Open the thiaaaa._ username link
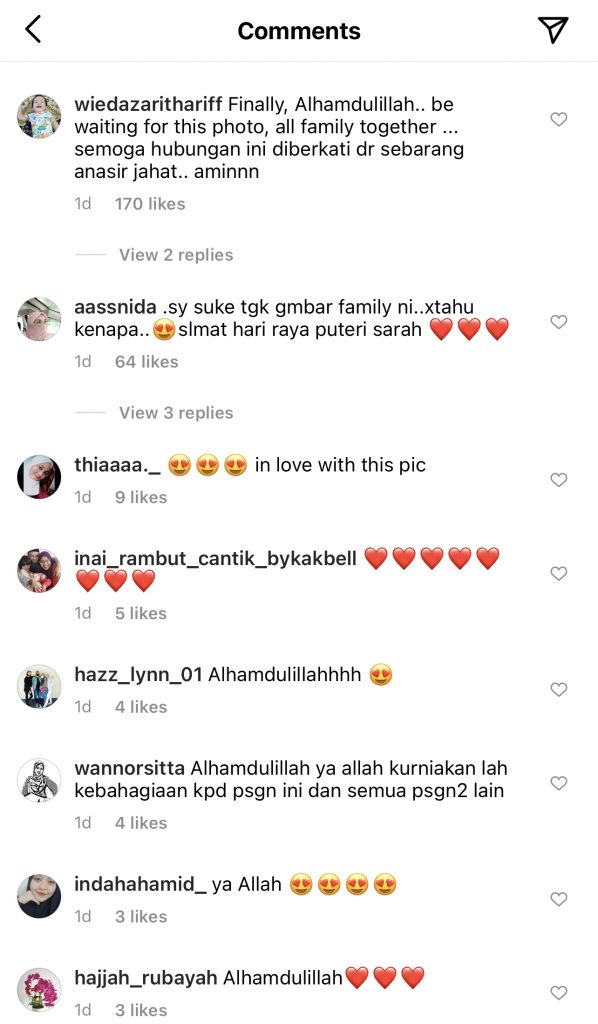 [x=118, y=465]
